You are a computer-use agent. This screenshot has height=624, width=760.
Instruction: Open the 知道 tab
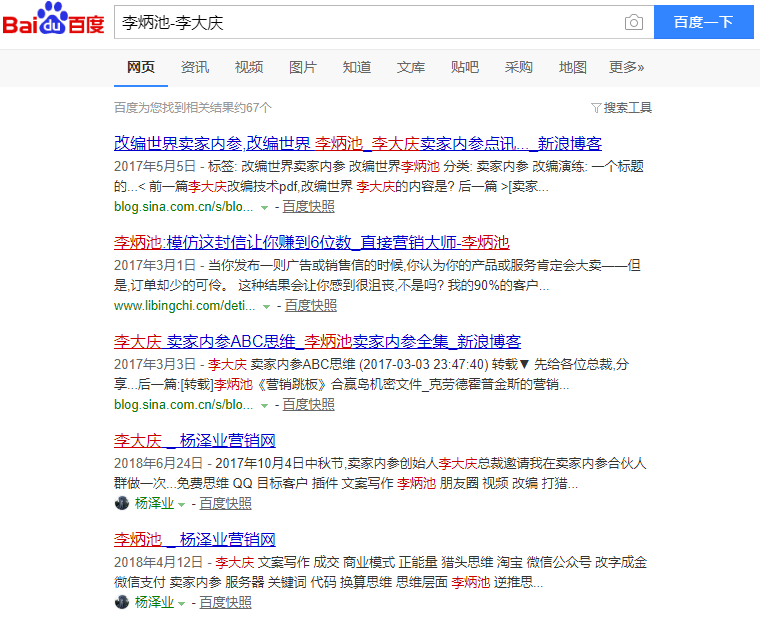[x=357, y=67]
